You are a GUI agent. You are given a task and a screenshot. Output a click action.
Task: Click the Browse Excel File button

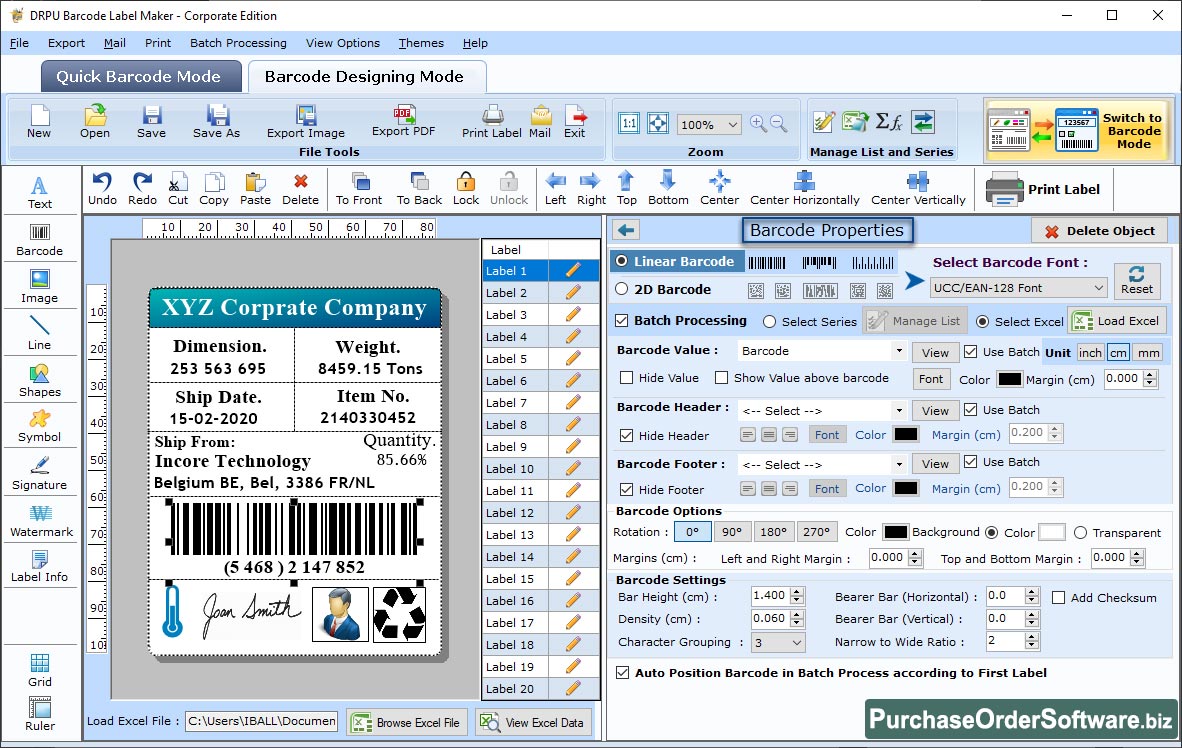[x=407, y=722]
